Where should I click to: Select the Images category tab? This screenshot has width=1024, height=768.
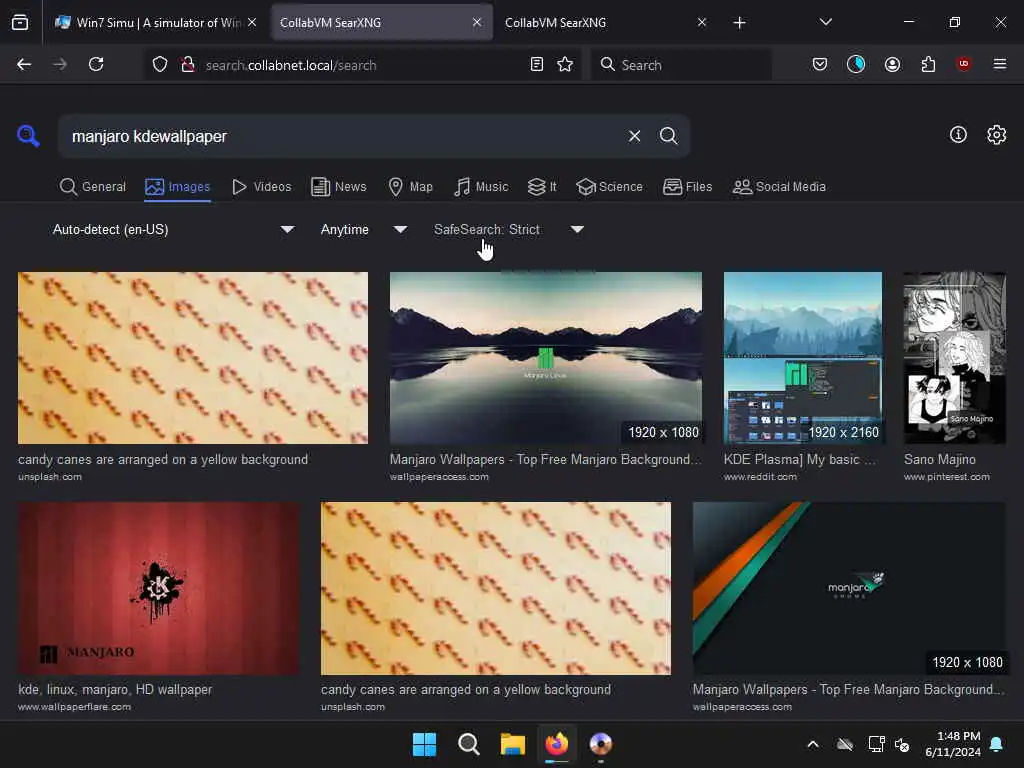pyautogui.click(x=178, y=187)
